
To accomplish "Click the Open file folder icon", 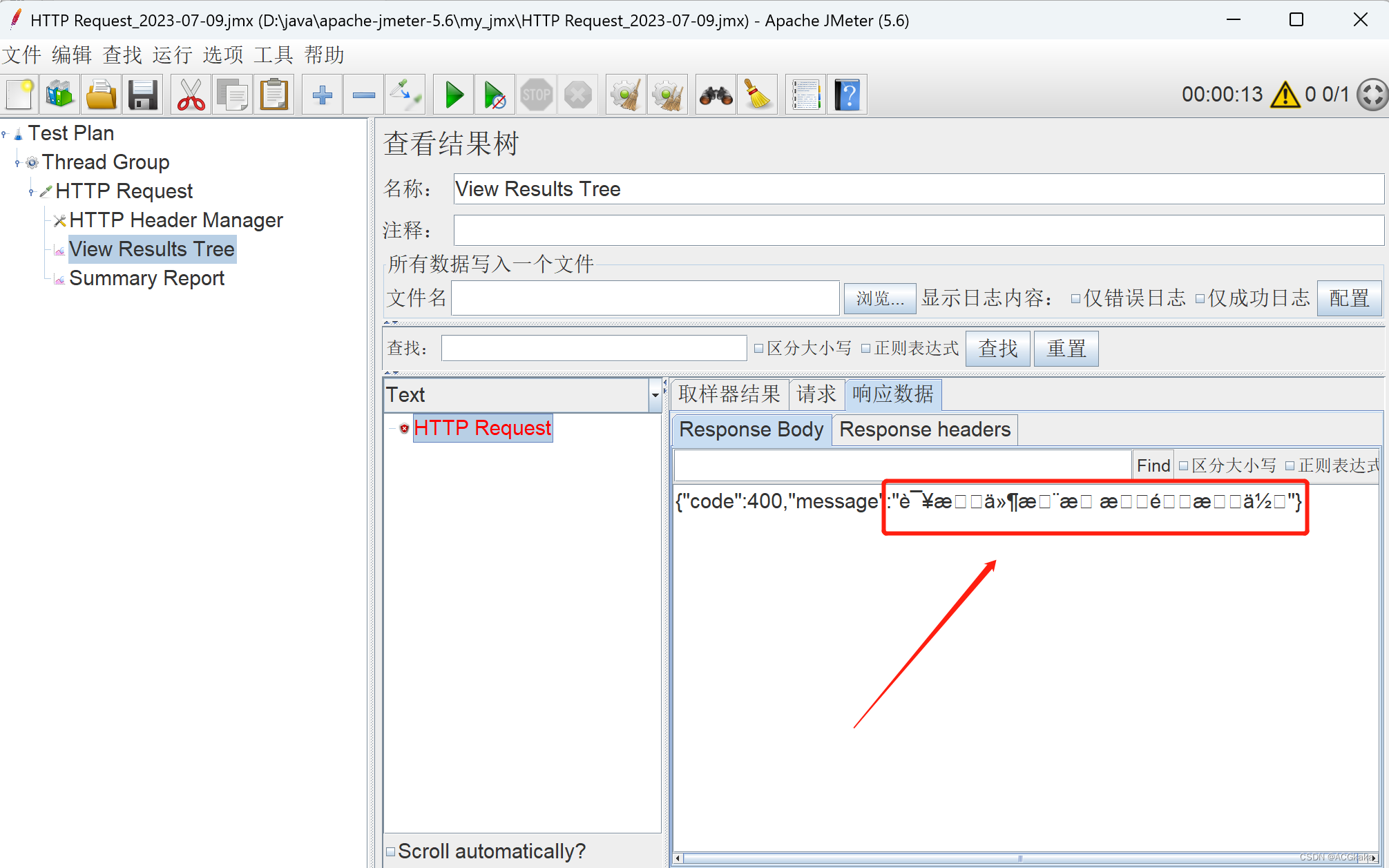I will click(x=102, y=95).
